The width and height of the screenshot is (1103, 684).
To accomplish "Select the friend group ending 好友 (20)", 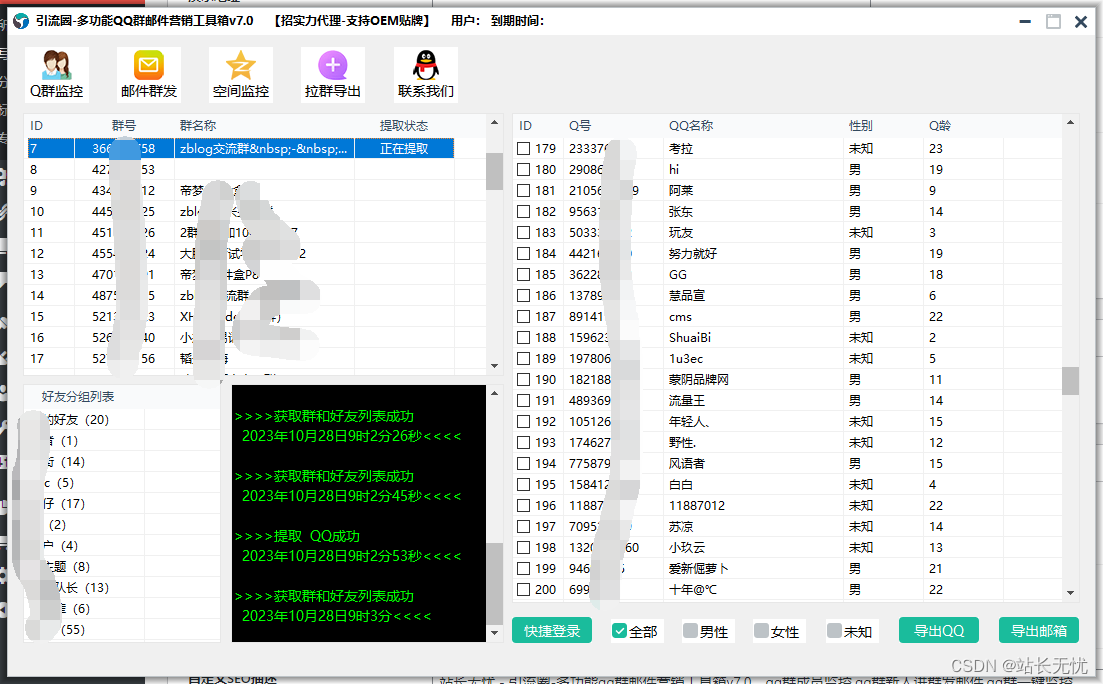I will 77,419.
